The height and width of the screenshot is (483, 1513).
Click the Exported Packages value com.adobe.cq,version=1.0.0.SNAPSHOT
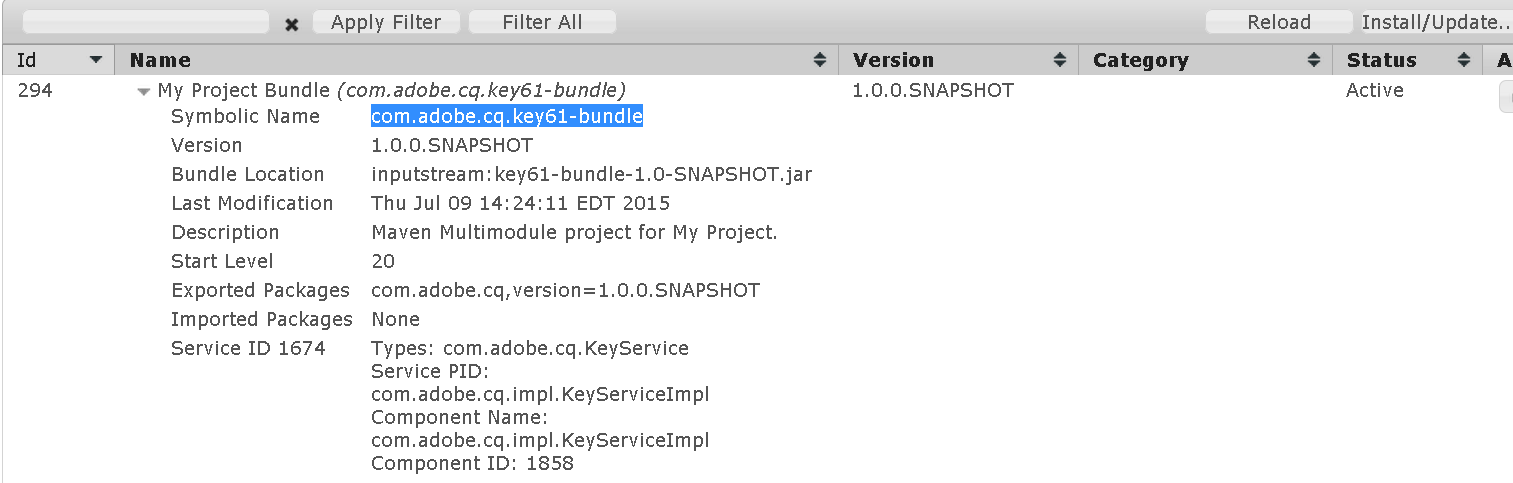565,291
